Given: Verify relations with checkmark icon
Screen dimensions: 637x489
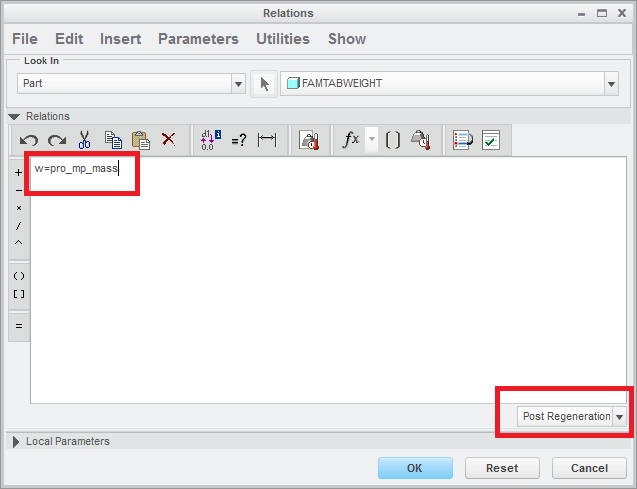Looking at the screenshot, I should click(491, 140).
